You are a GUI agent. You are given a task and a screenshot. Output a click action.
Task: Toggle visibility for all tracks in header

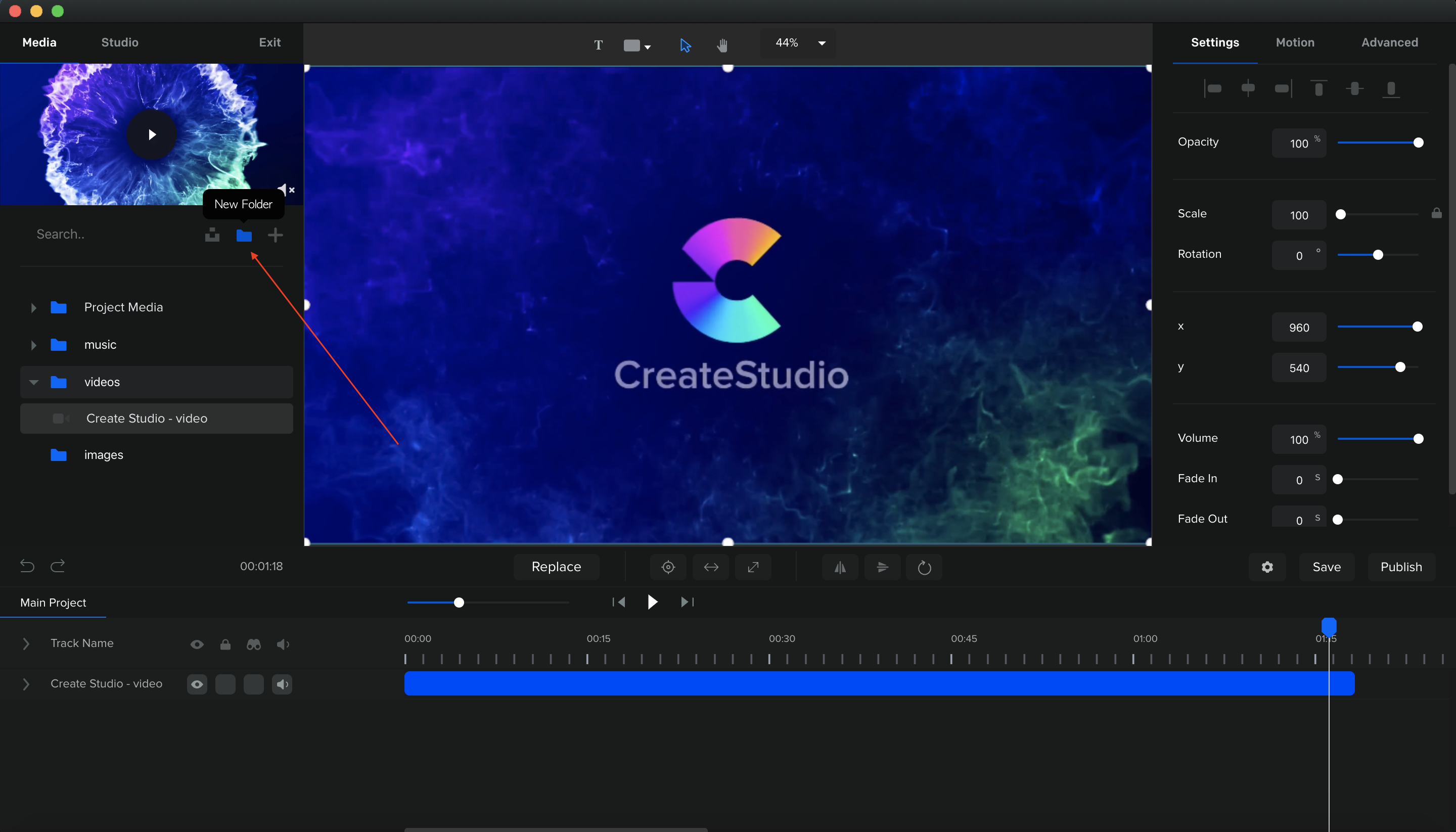click(197, 644)
